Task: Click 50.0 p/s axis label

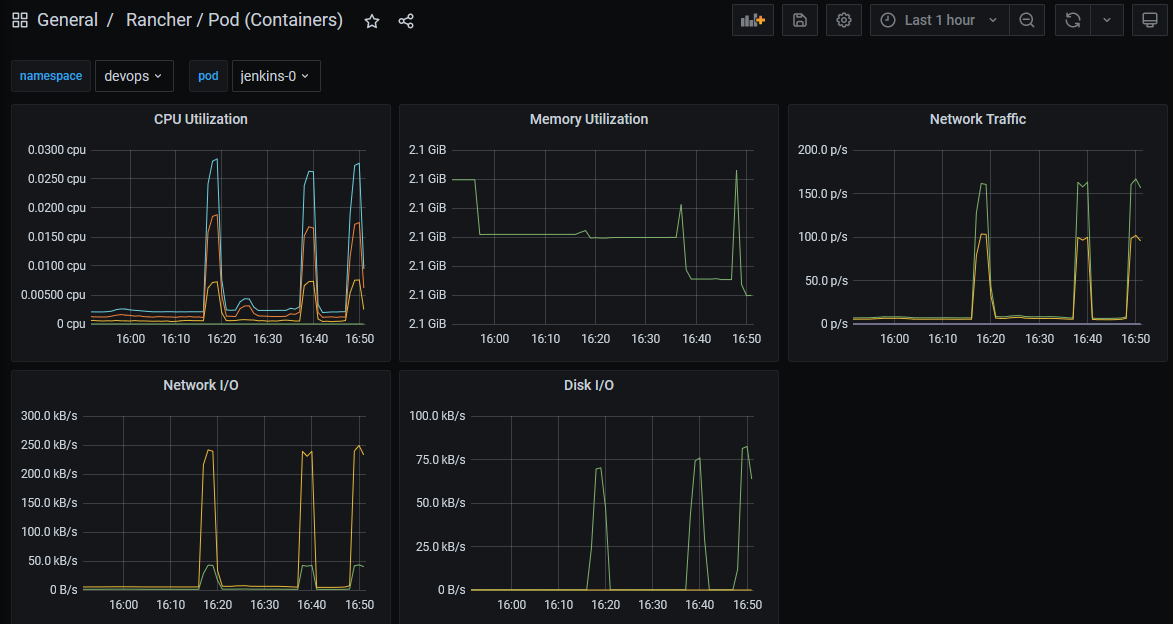Action: pos(826,281)
